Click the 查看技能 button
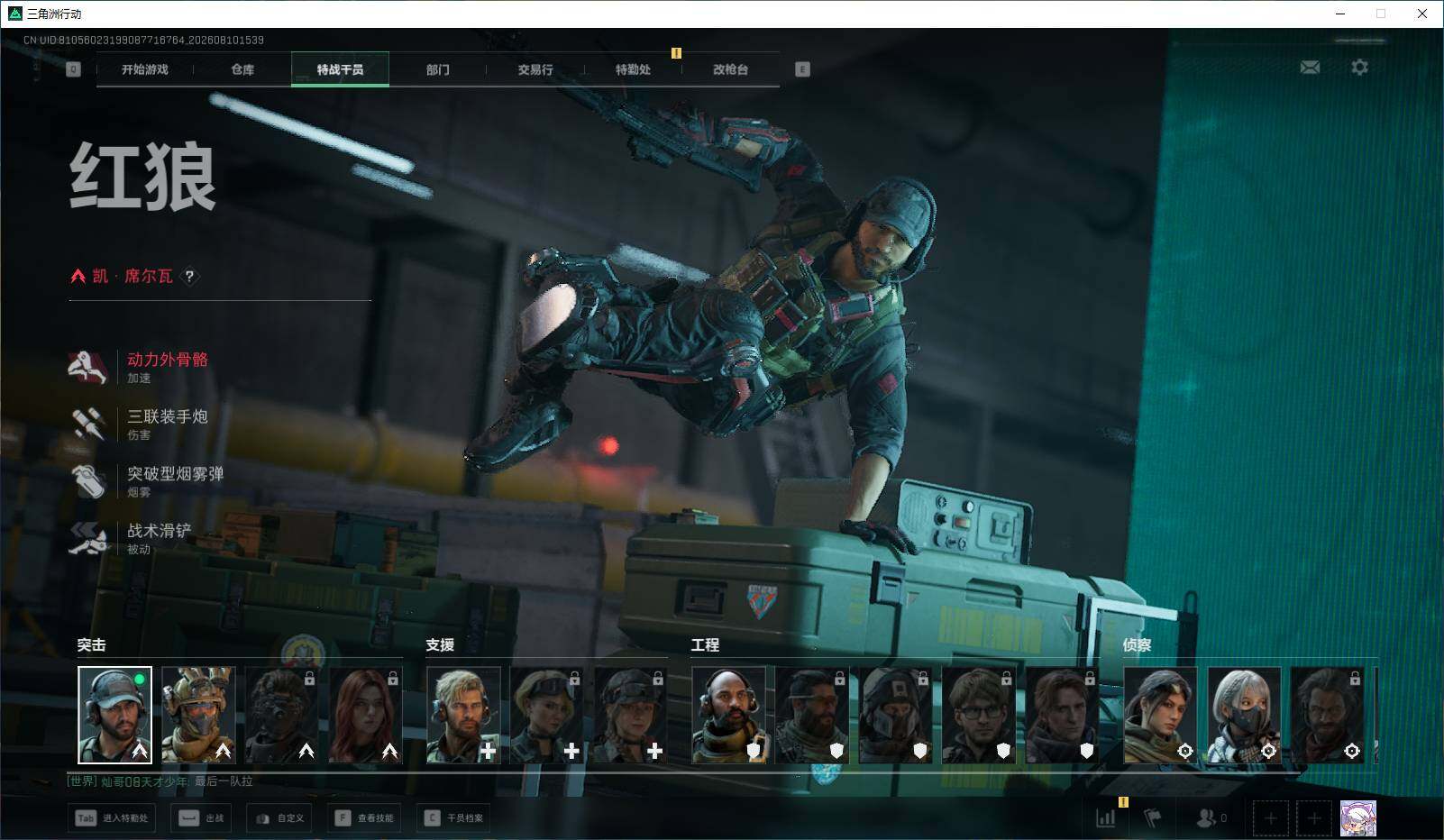Image resolution: width=1444 pixels, height=840 pixels. pyautogui.click(x=364, y=817)
